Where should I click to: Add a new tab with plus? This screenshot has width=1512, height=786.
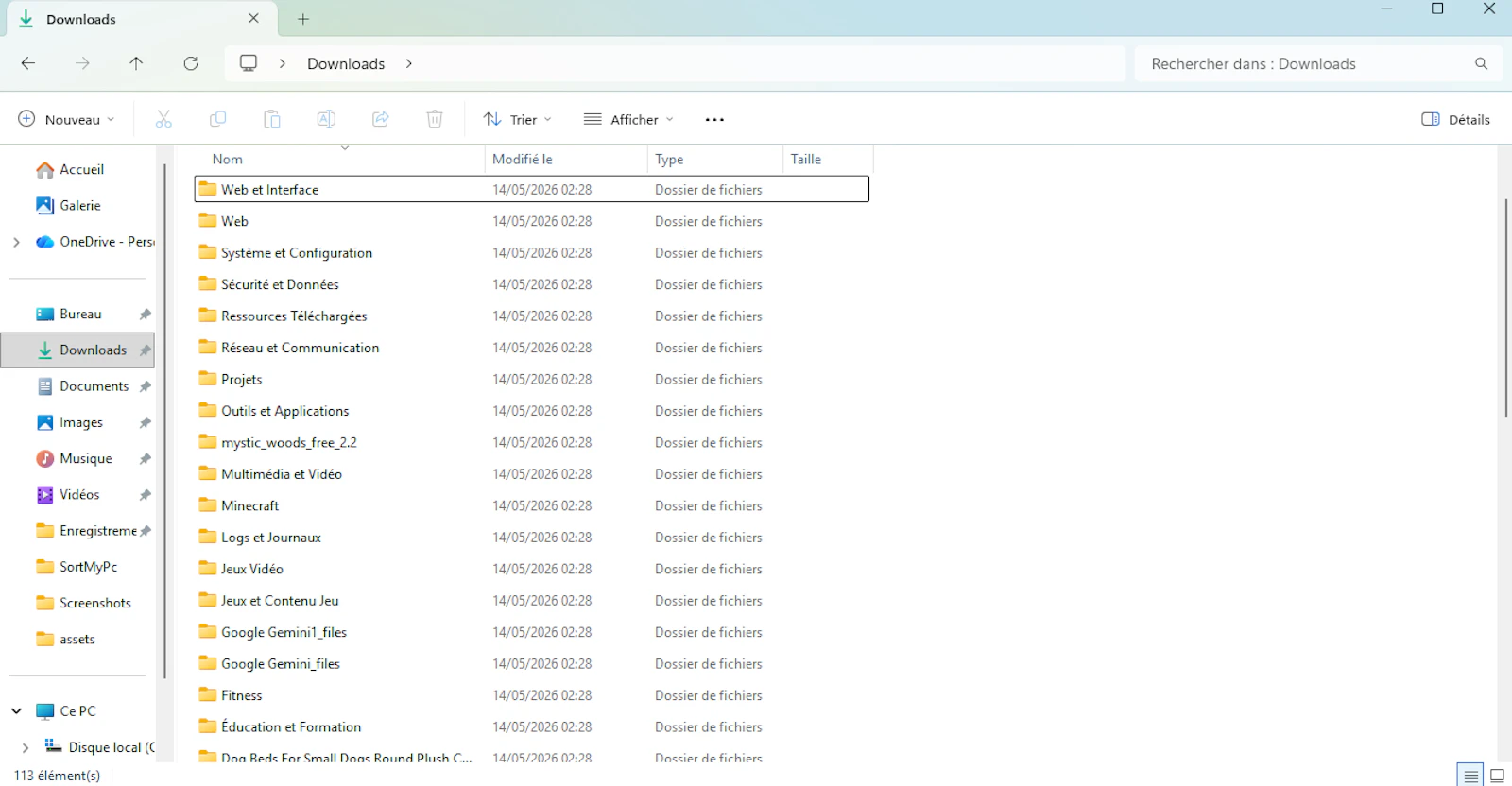point(303,19)
